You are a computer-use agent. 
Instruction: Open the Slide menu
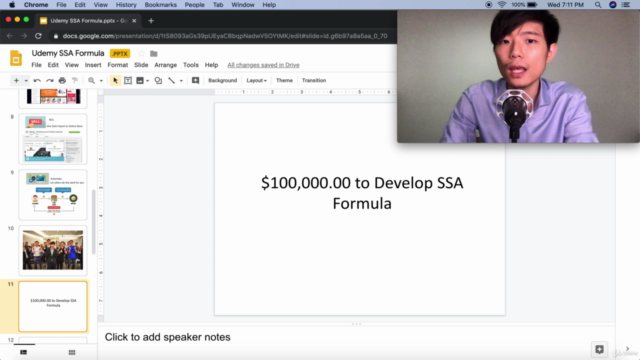(x=141, y=65)
